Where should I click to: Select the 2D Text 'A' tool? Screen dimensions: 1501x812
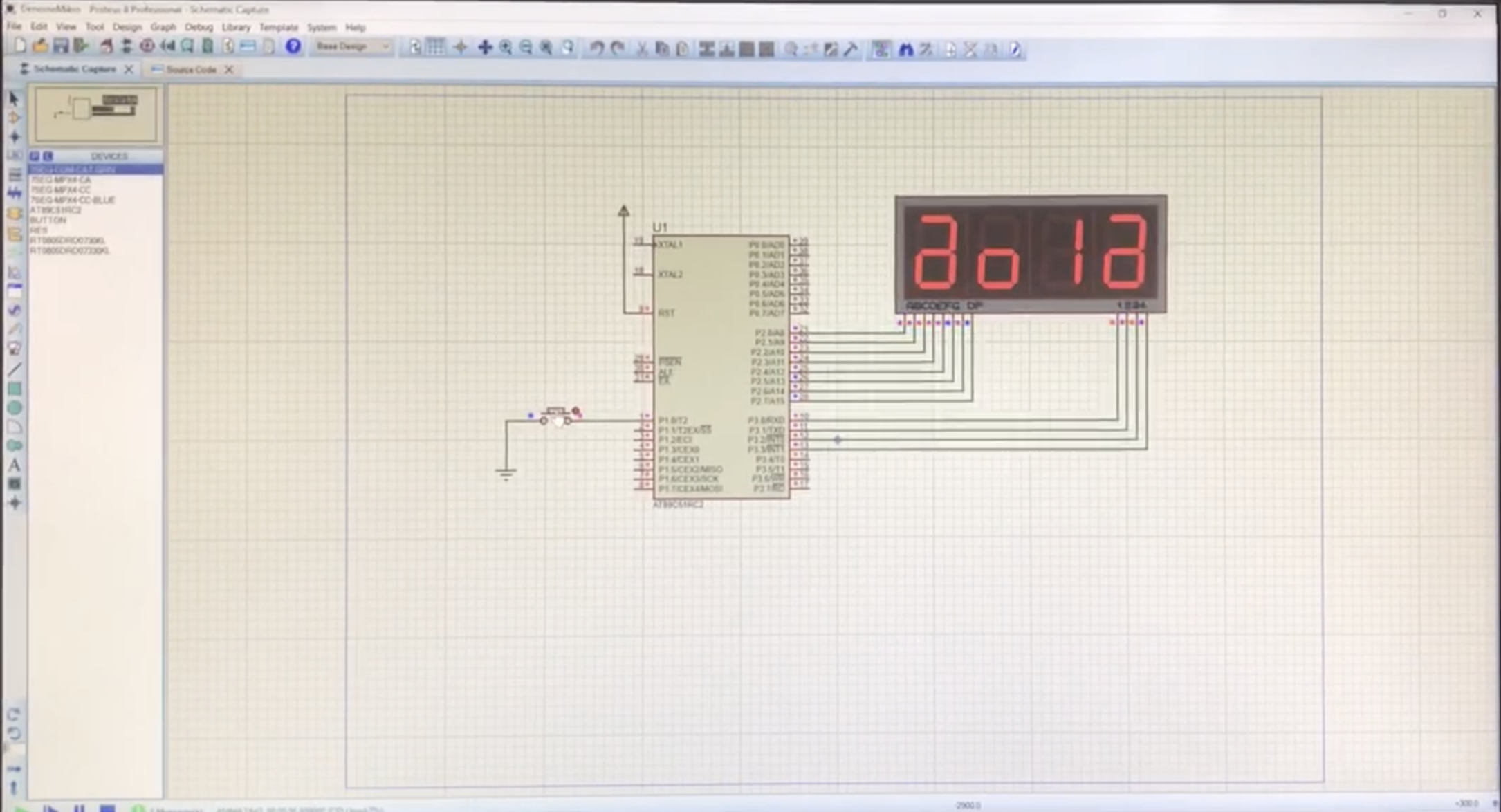coord(14,465)
